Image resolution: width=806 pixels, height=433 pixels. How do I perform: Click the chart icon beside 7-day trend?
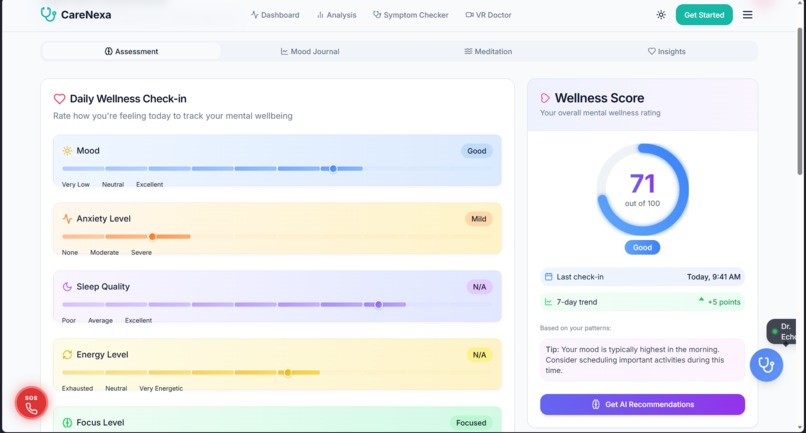click(548, 302)
